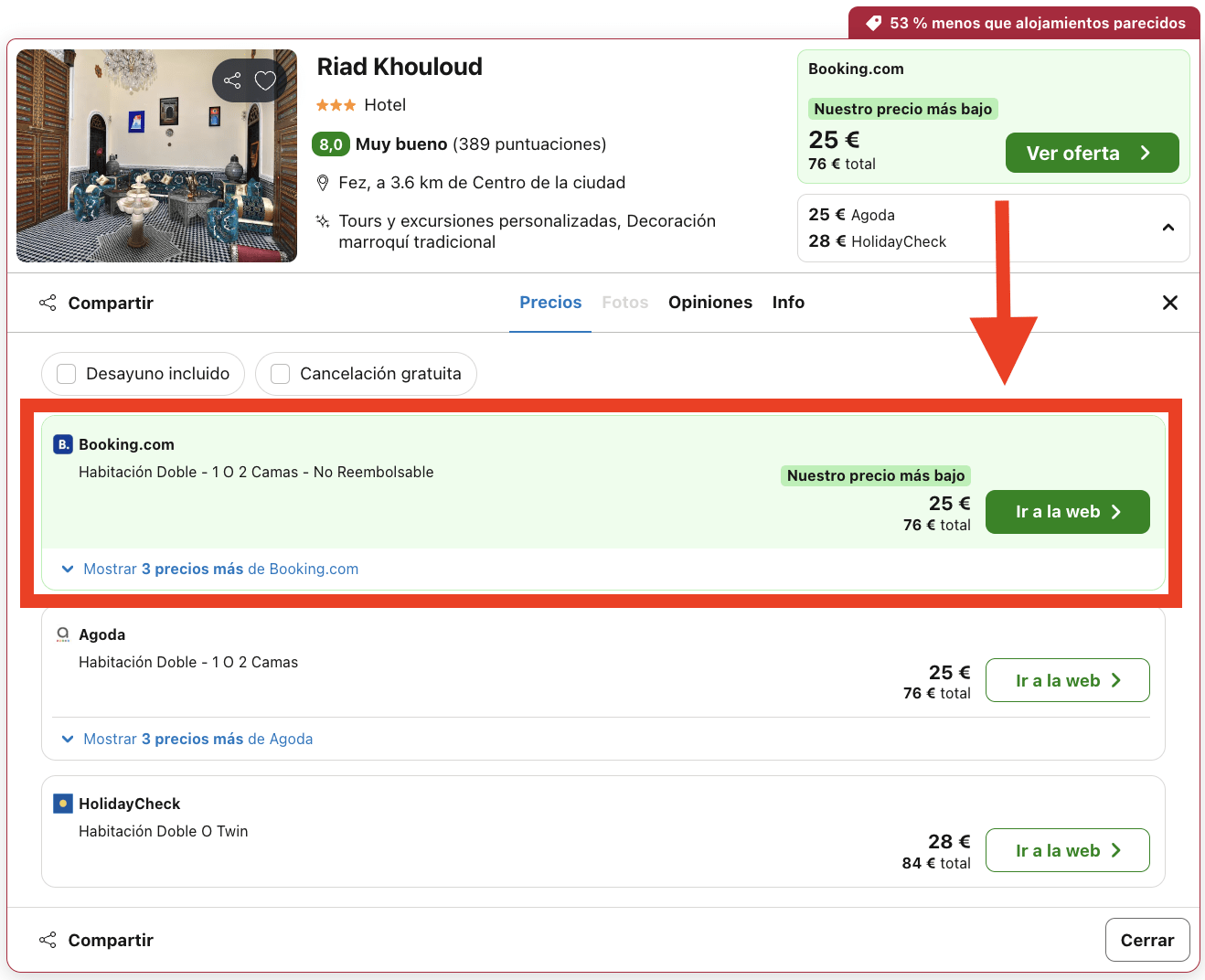Collapse the Agoda and HolidayCheck price summary
The image size is (1205, 980).
click(1168, 228)
